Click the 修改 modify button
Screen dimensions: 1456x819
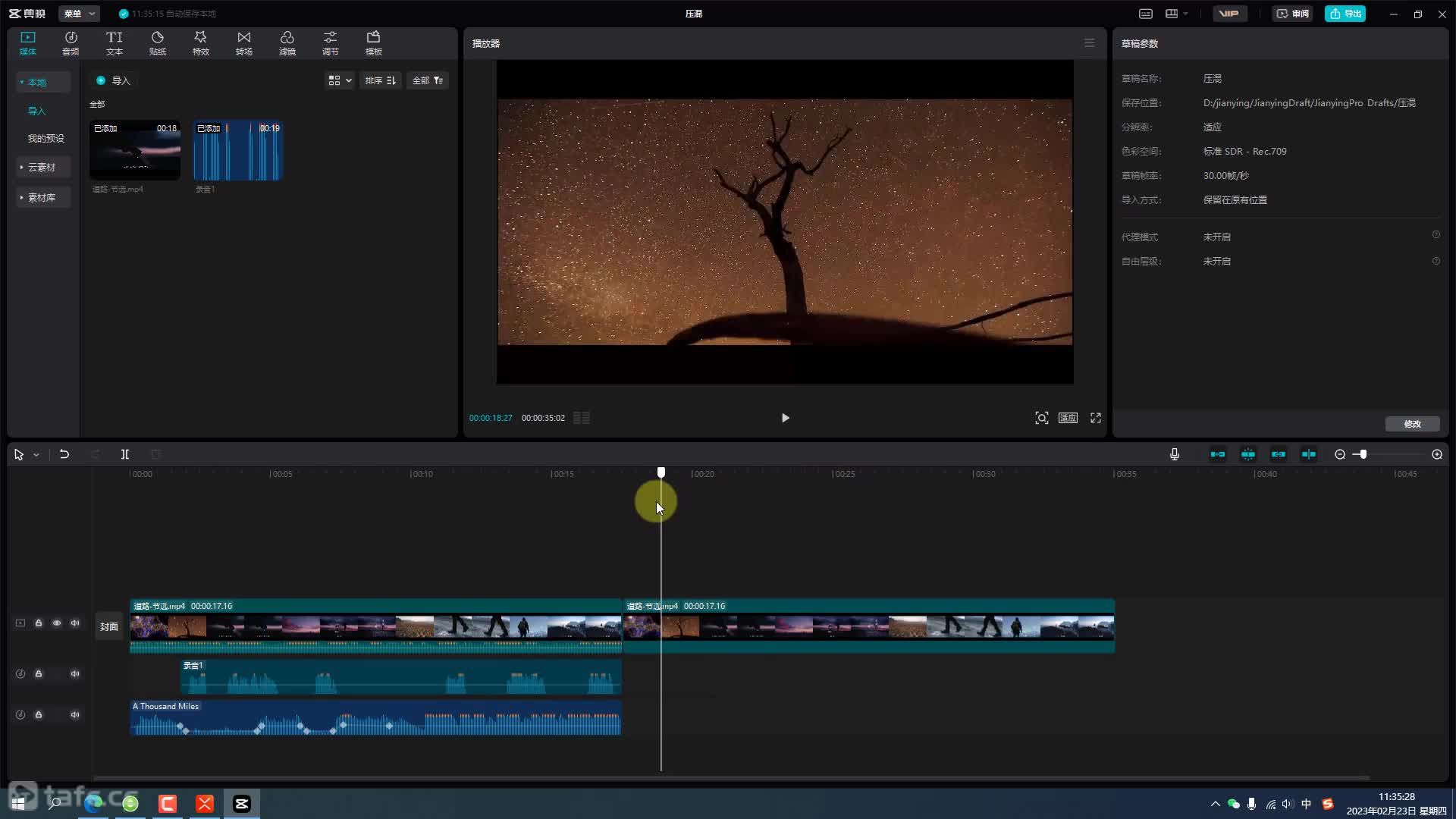1412,424
